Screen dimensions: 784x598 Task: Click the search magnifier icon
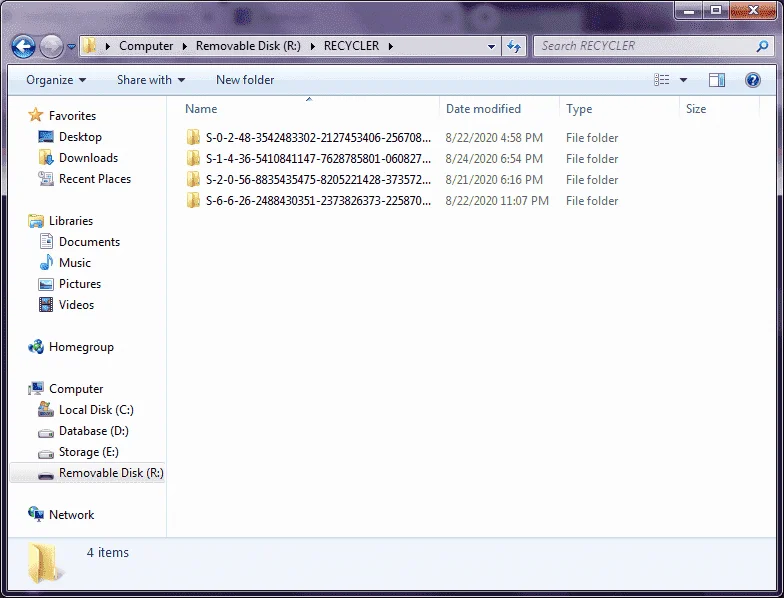coord(762,46)
